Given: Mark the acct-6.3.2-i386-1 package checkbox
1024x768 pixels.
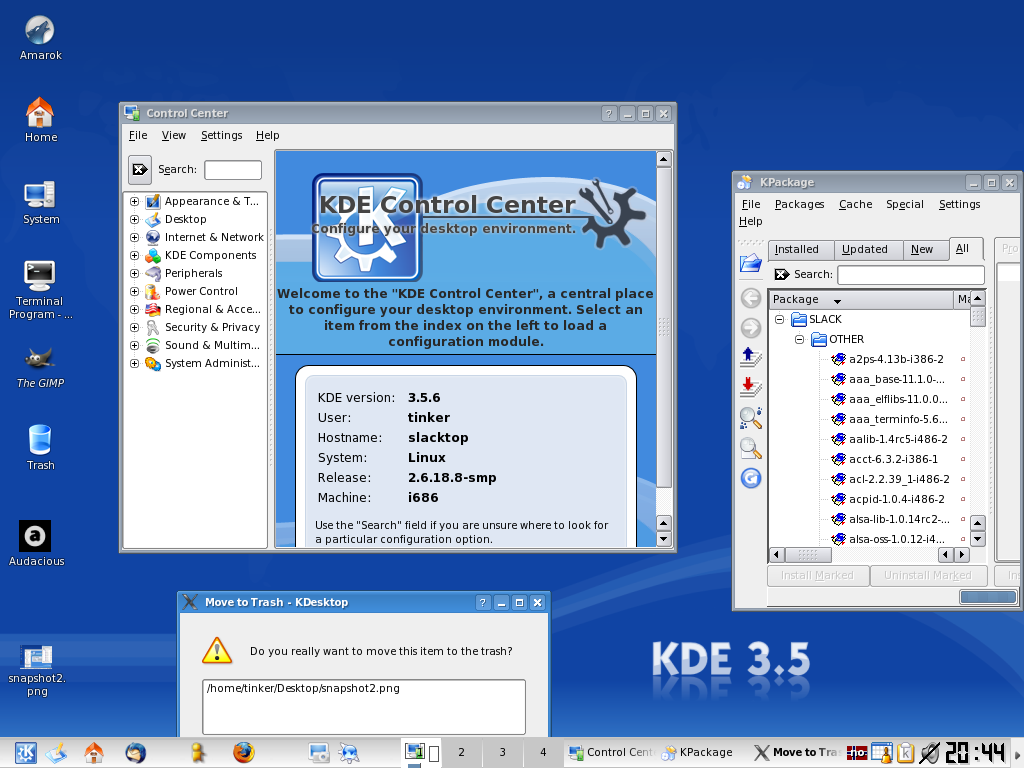Looking at the screenshot, I should [963, 459].
